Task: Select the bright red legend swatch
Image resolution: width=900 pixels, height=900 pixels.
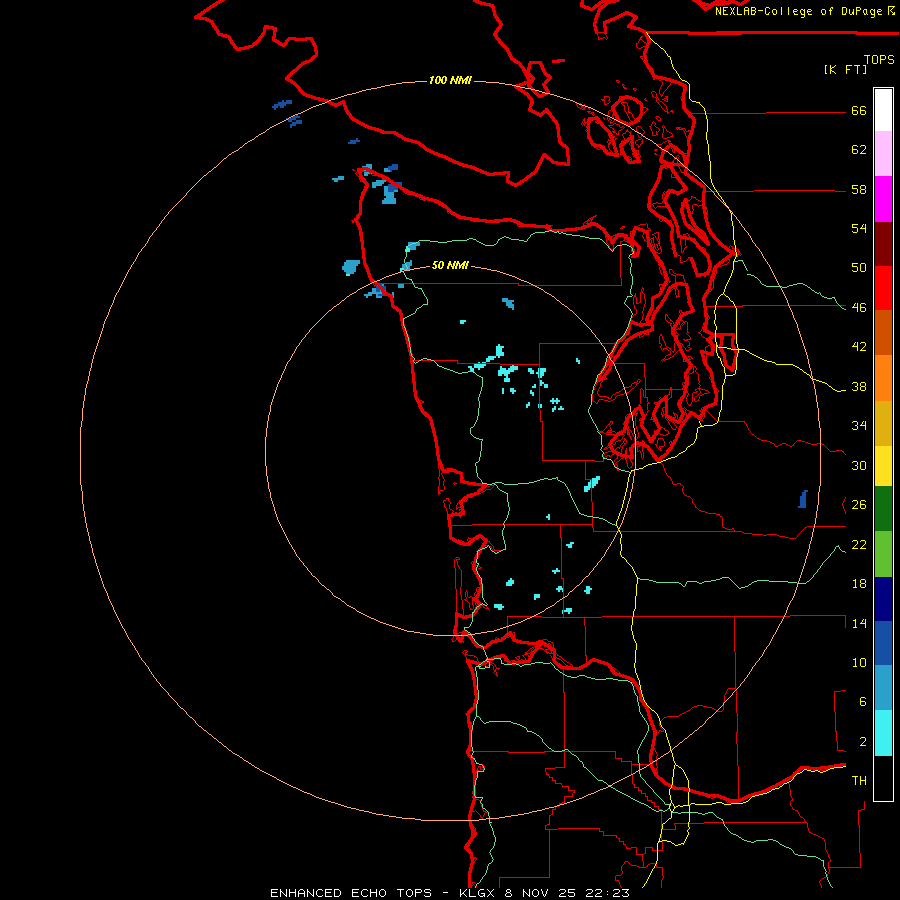Action: (883, 288)
